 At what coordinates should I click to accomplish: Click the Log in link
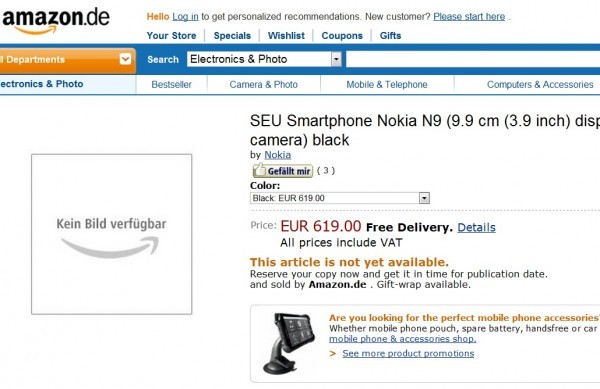185,17
